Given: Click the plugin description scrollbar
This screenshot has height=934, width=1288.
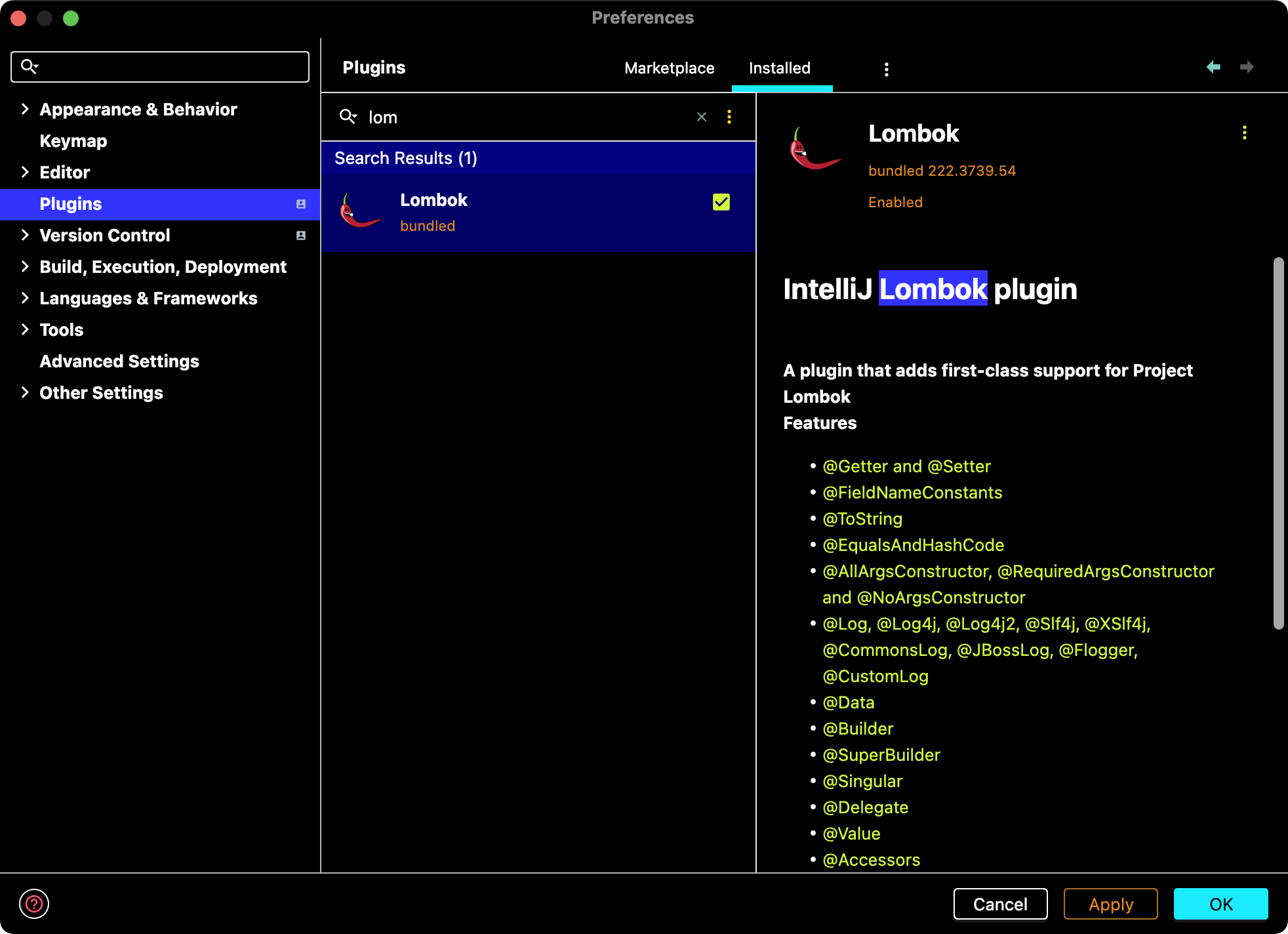Looking at the screenshot, I should point(1278,443).
